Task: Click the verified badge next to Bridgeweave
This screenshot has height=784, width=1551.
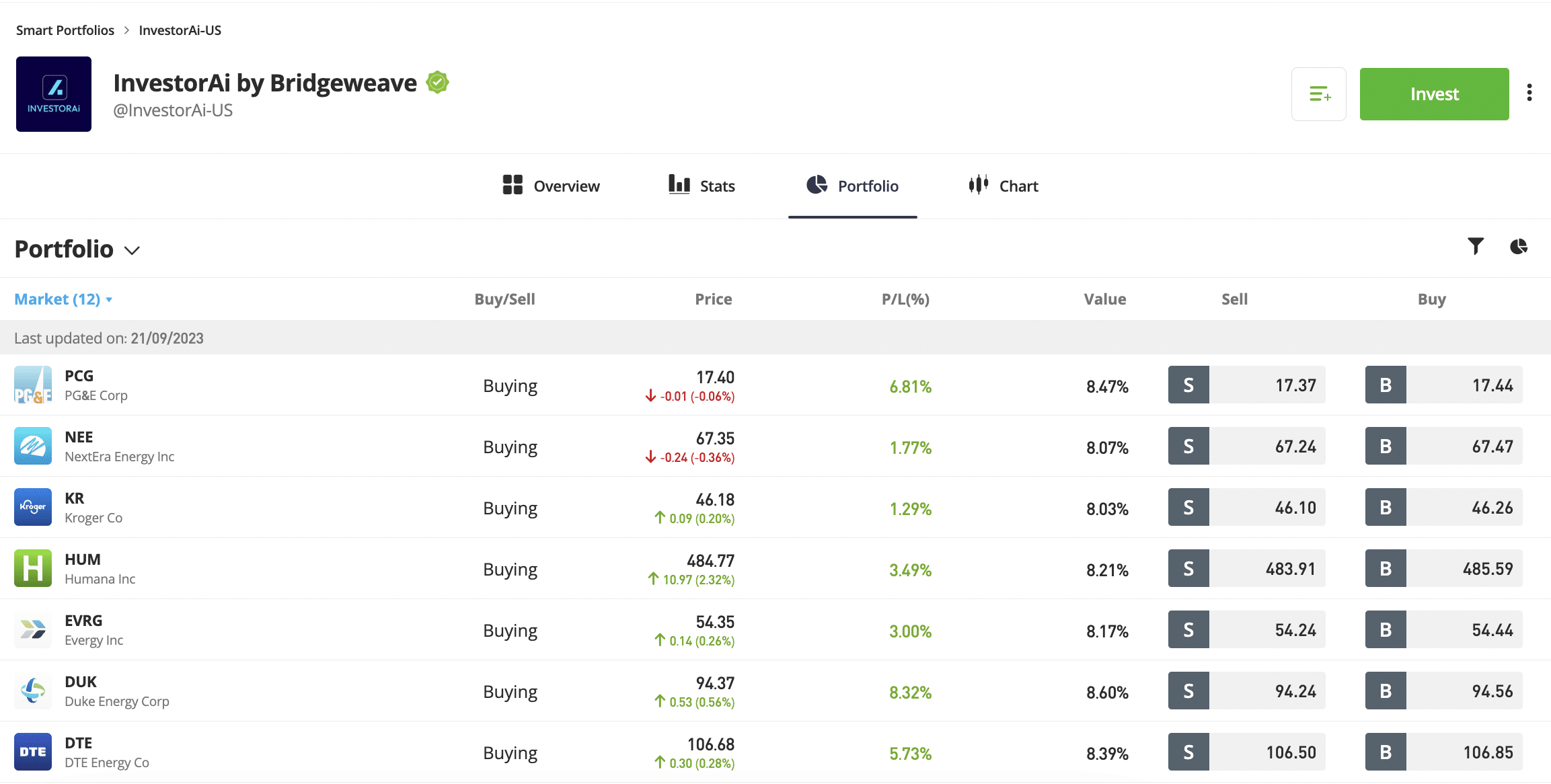Action: (438, 83)
